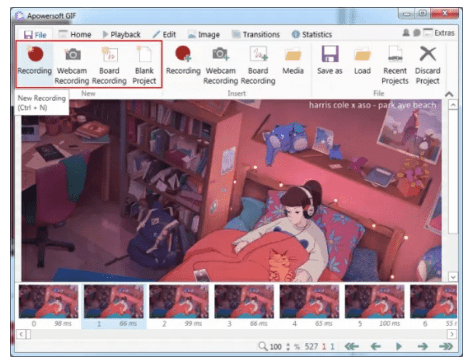Adjust zoom with the stepper arrows
The height and width of the screenshot is (364, 466).
(288, 347)
